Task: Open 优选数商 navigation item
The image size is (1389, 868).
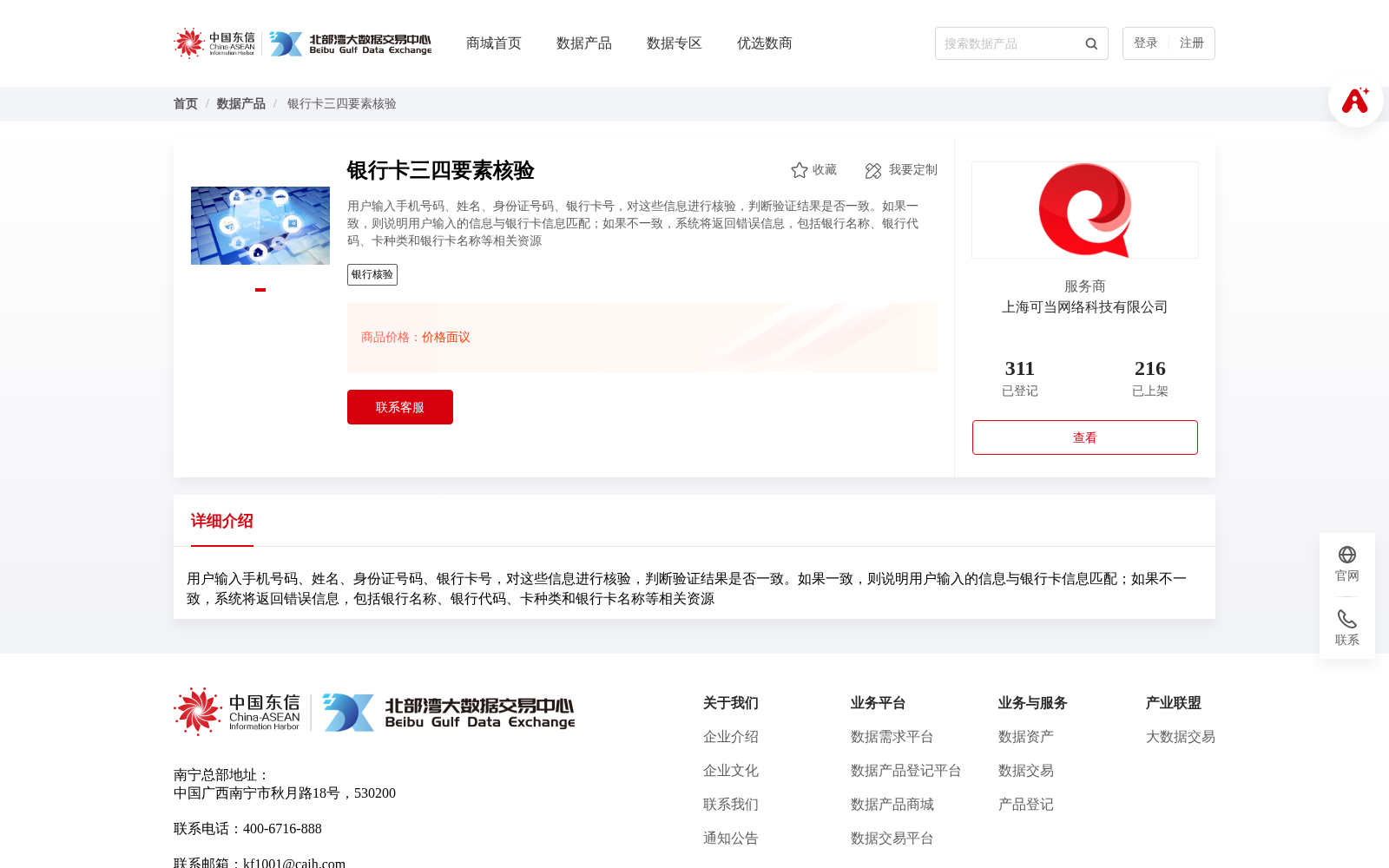Action: [x=765, y=43]
